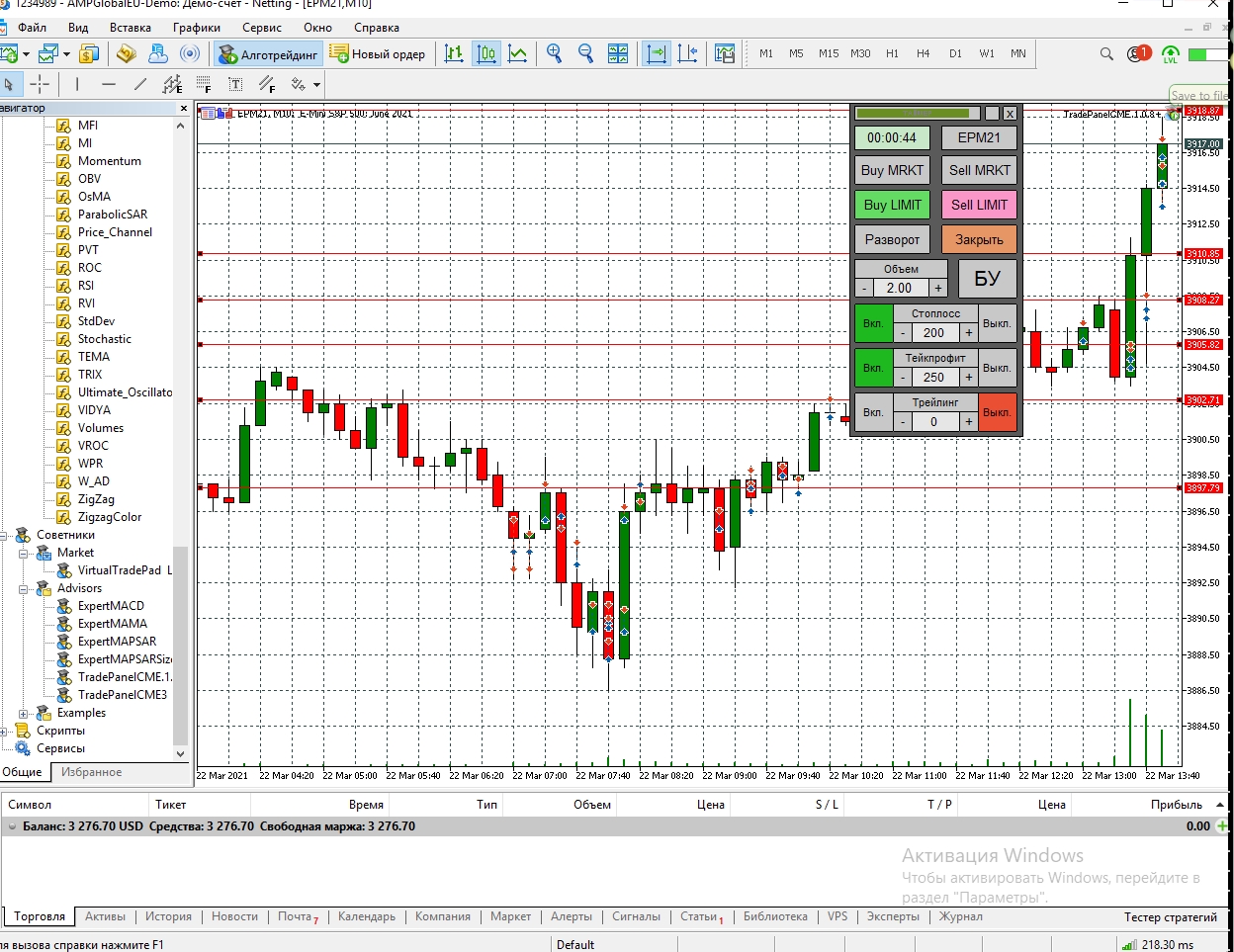
Task: Switch to D1 timeframe
Action: 955,53
